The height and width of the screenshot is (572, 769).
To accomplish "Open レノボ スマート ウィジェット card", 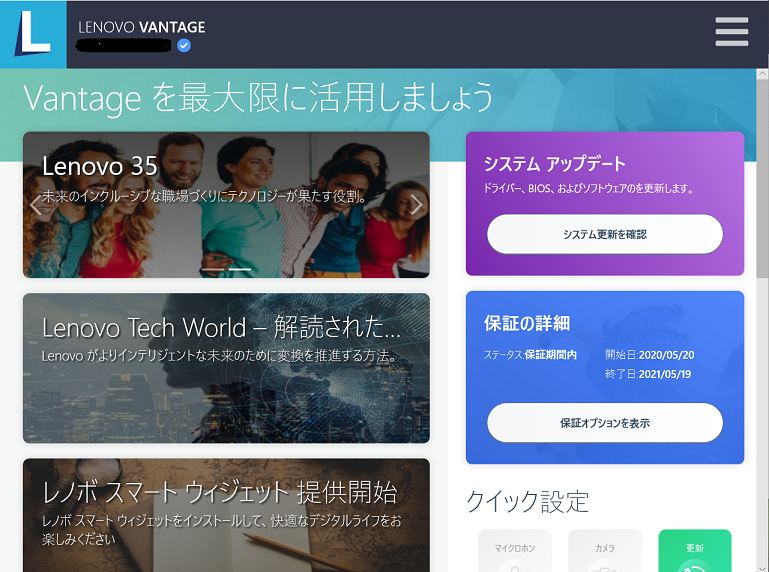I will pos(226,515).
